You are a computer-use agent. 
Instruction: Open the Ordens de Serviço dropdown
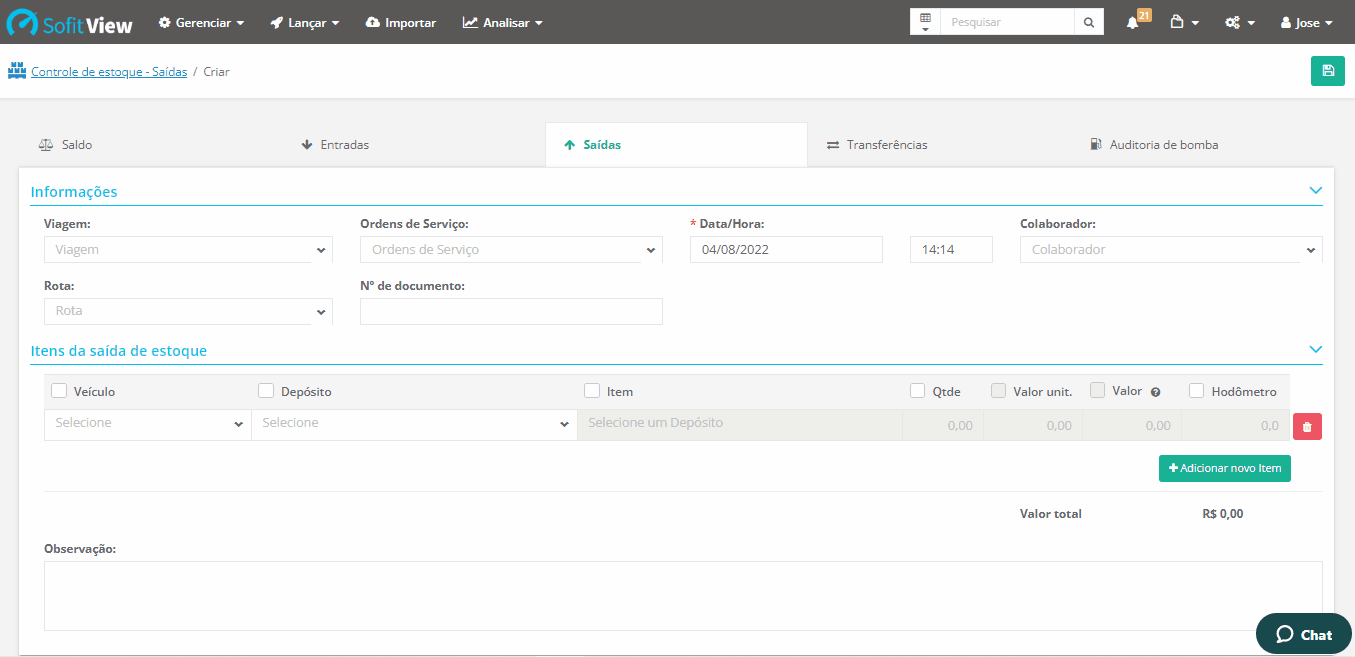[511, 250]
